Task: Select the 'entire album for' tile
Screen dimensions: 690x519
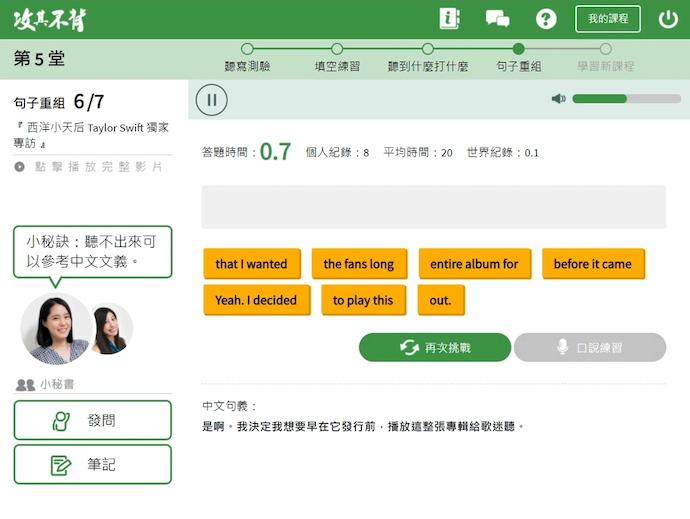Action: pyautogui.click(x=474, y=264)
